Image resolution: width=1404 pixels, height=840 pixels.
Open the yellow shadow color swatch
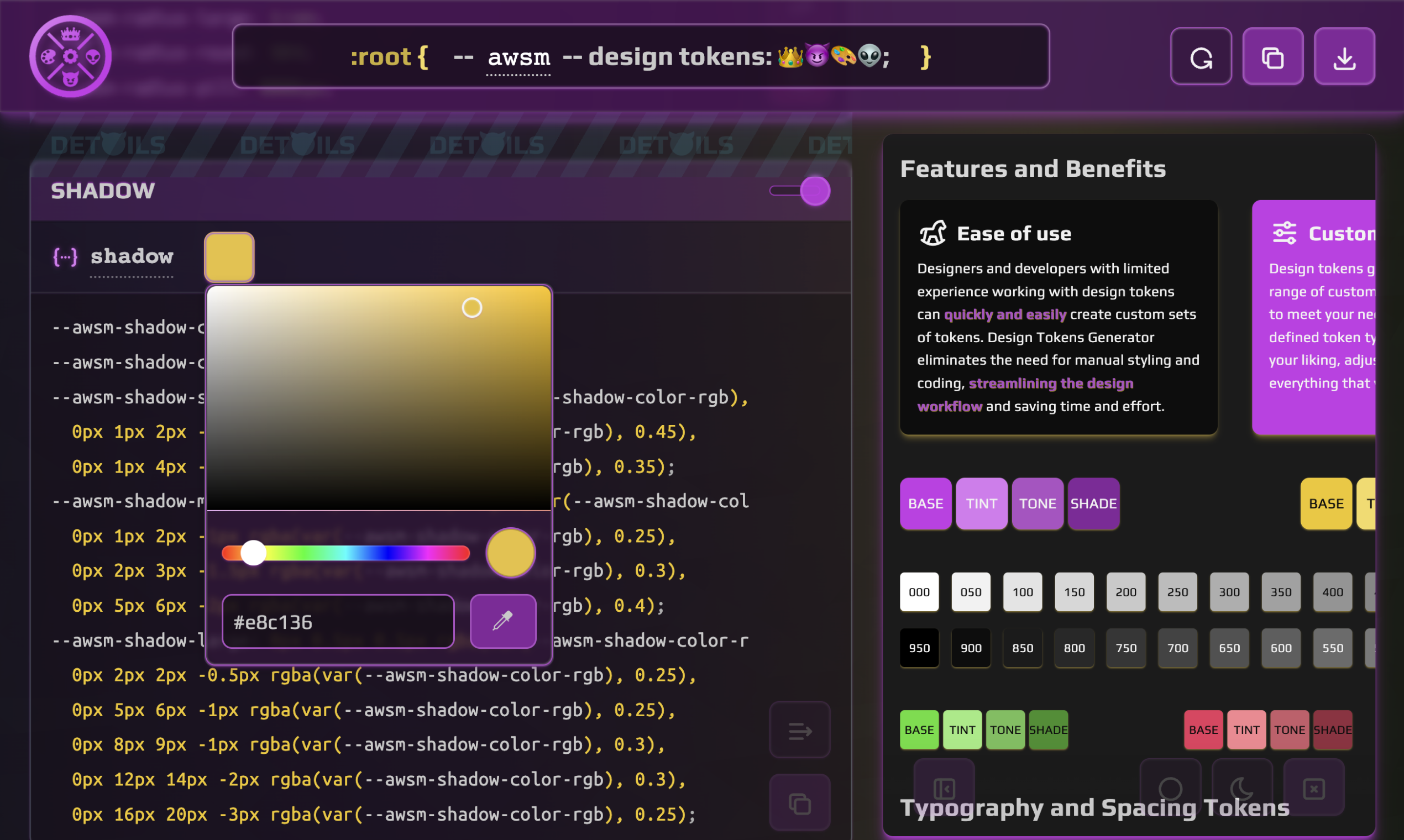coord(229,257)
